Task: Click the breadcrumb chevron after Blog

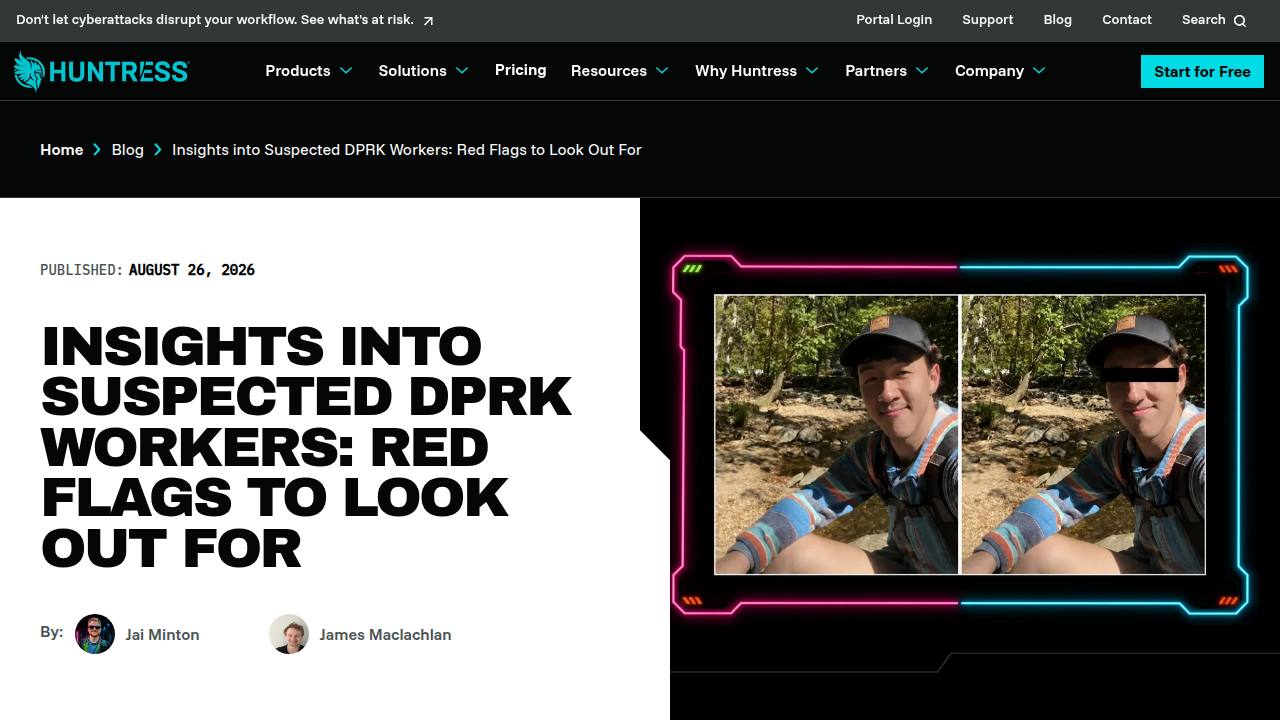Action: click(158, 149)
